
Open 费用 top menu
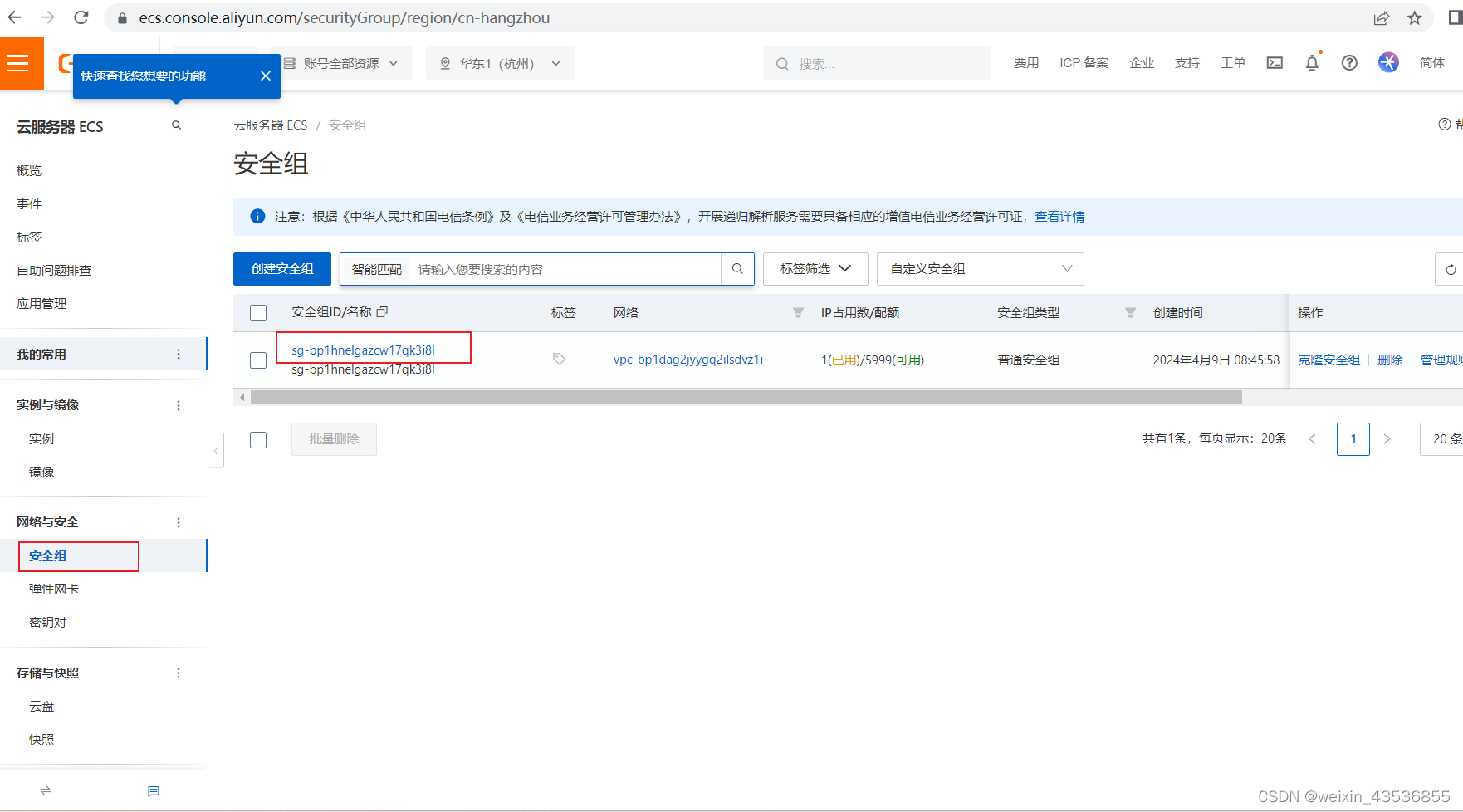[x=1026, y=63]
